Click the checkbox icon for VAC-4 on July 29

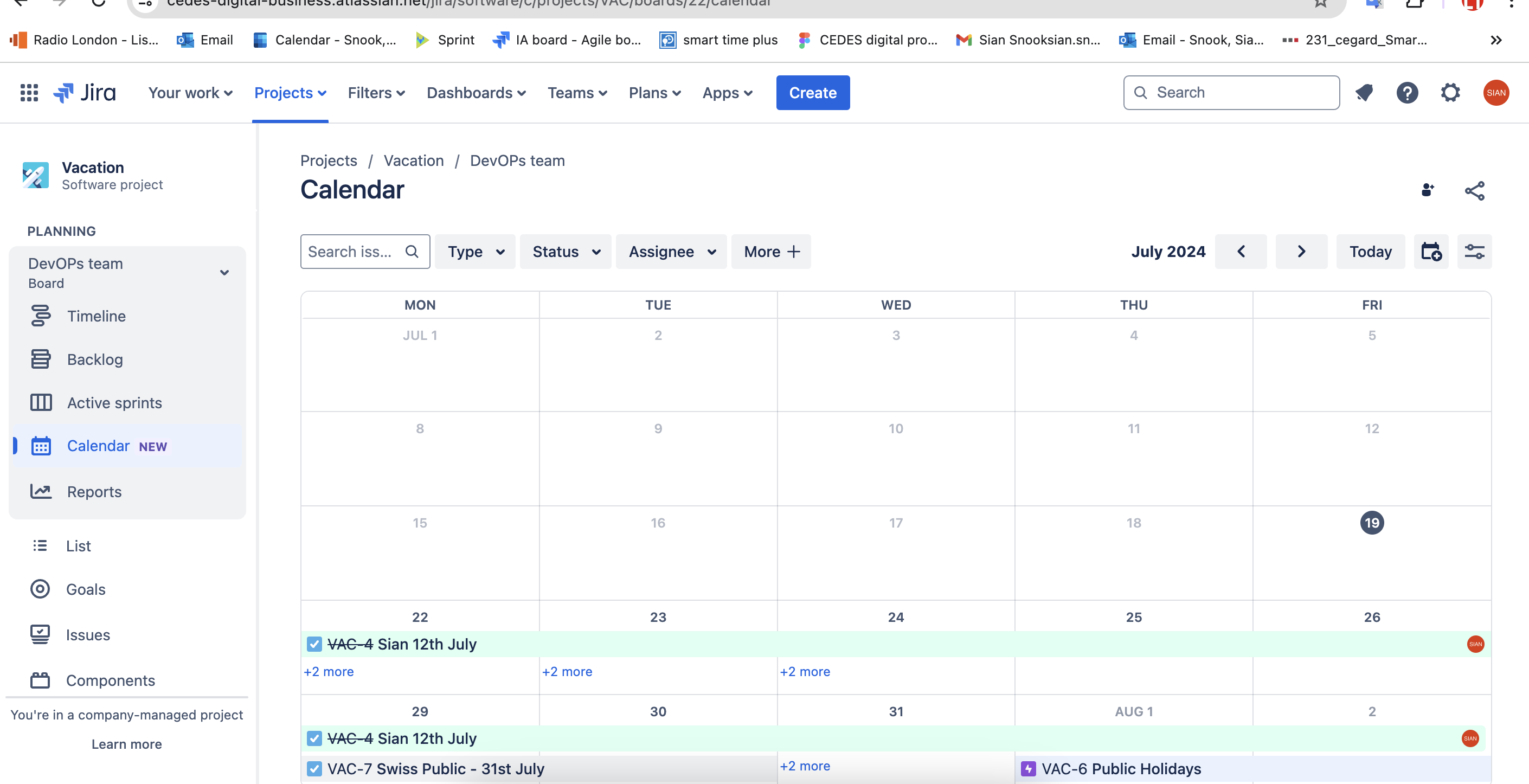coord(314,738)
